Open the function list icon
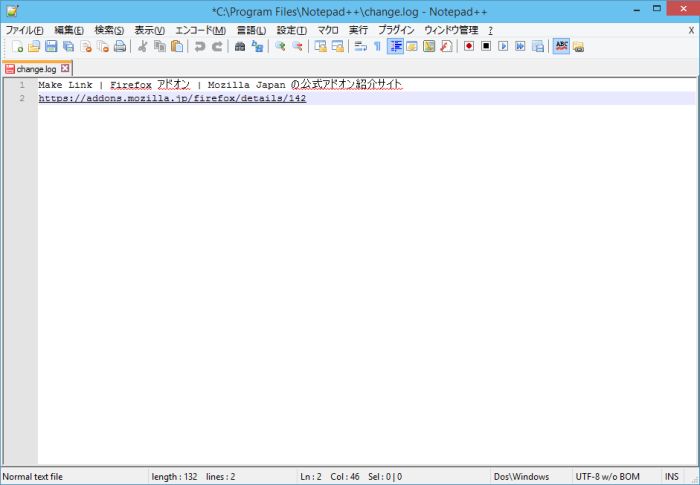 (446, 46)
